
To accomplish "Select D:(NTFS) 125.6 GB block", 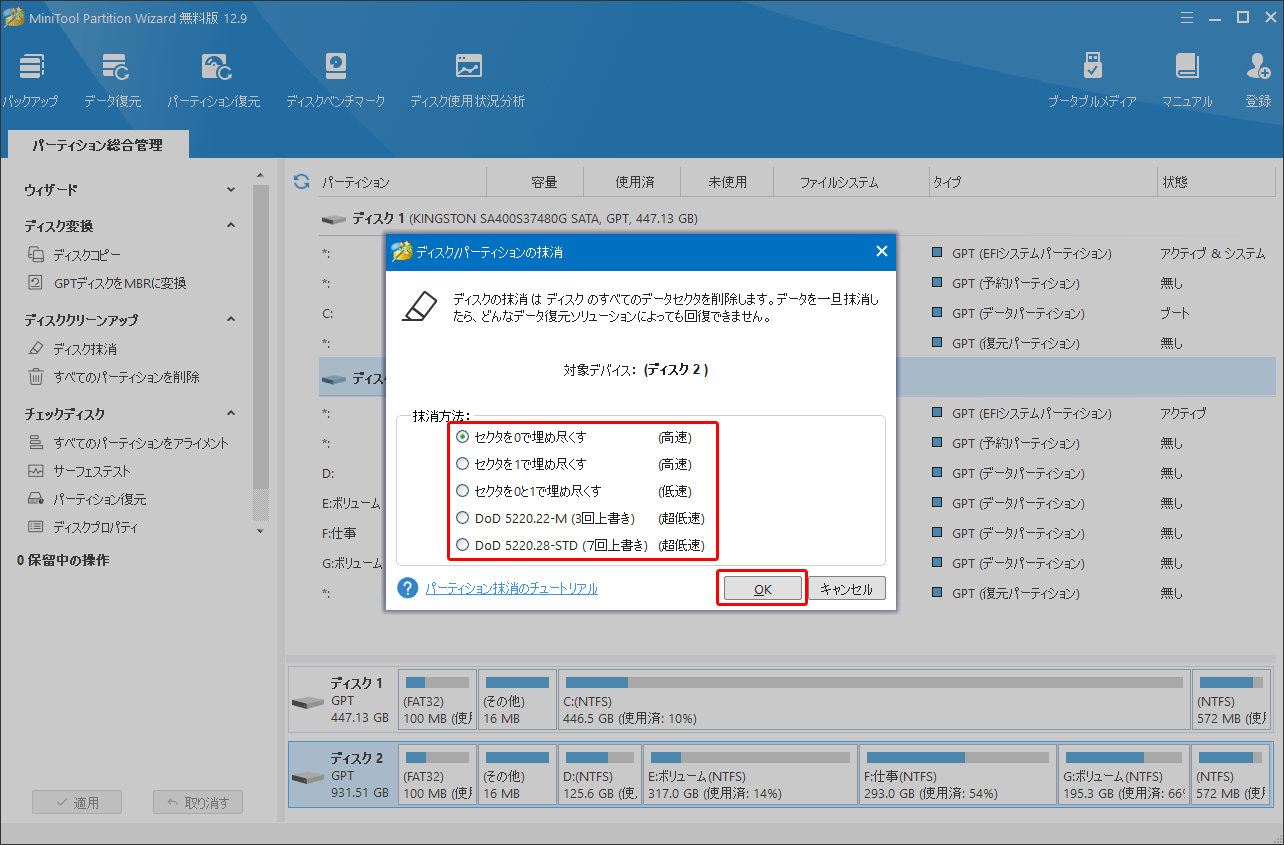I will pyautogui.click(x=598, y=775).
